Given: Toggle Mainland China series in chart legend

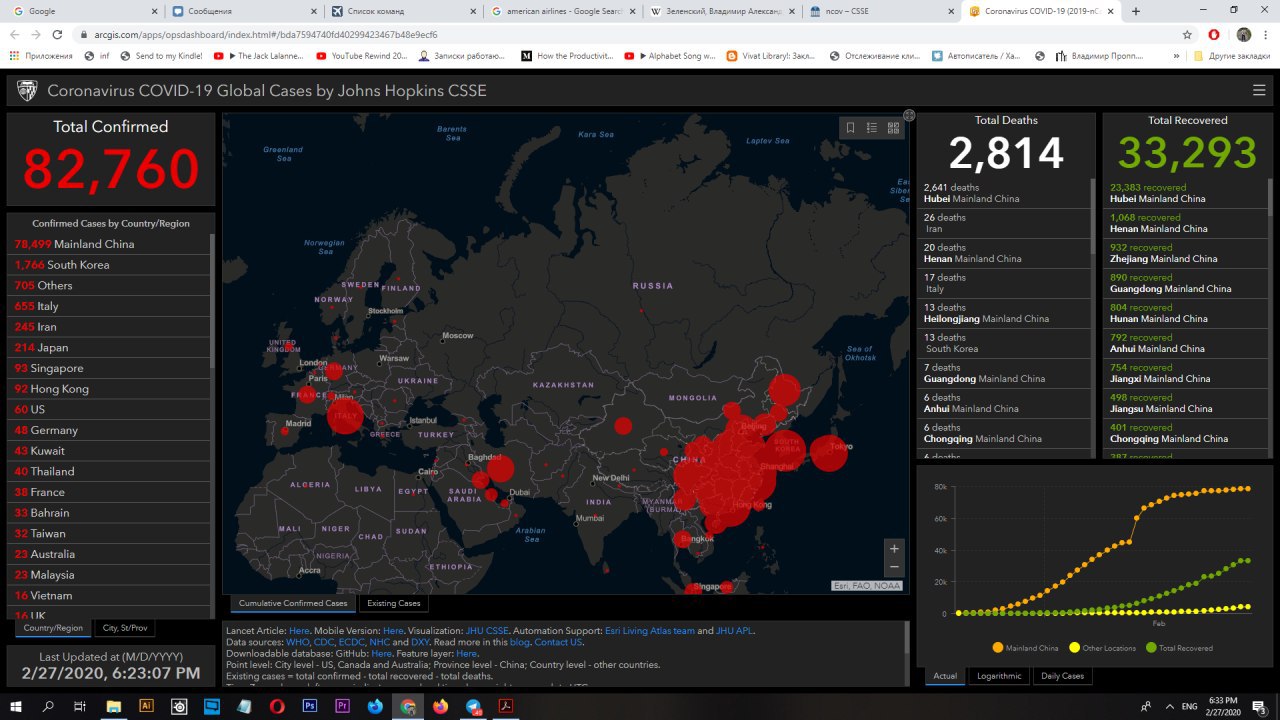Looking at the screenshot, I should [x=1026, y=648].
